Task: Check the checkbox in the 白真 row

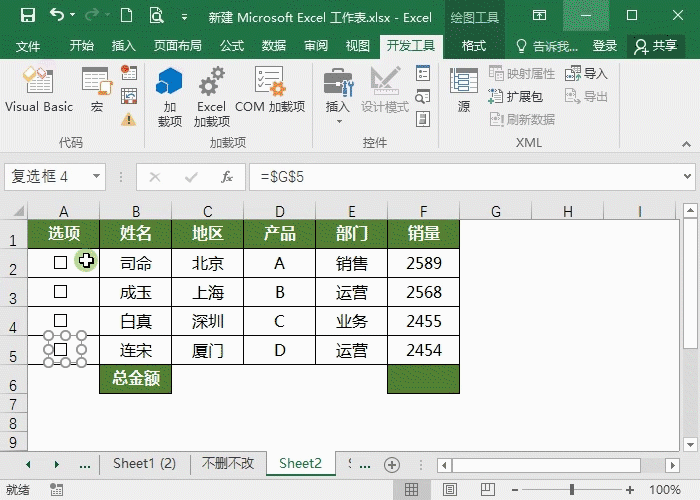Action: click(x=60, y=321)
